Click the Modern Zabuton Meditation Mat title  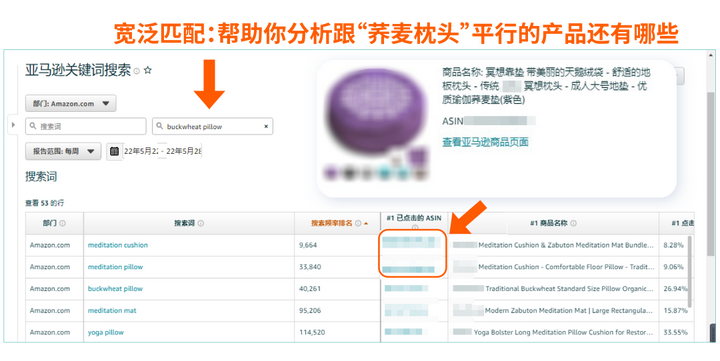(x=569, y=310)
